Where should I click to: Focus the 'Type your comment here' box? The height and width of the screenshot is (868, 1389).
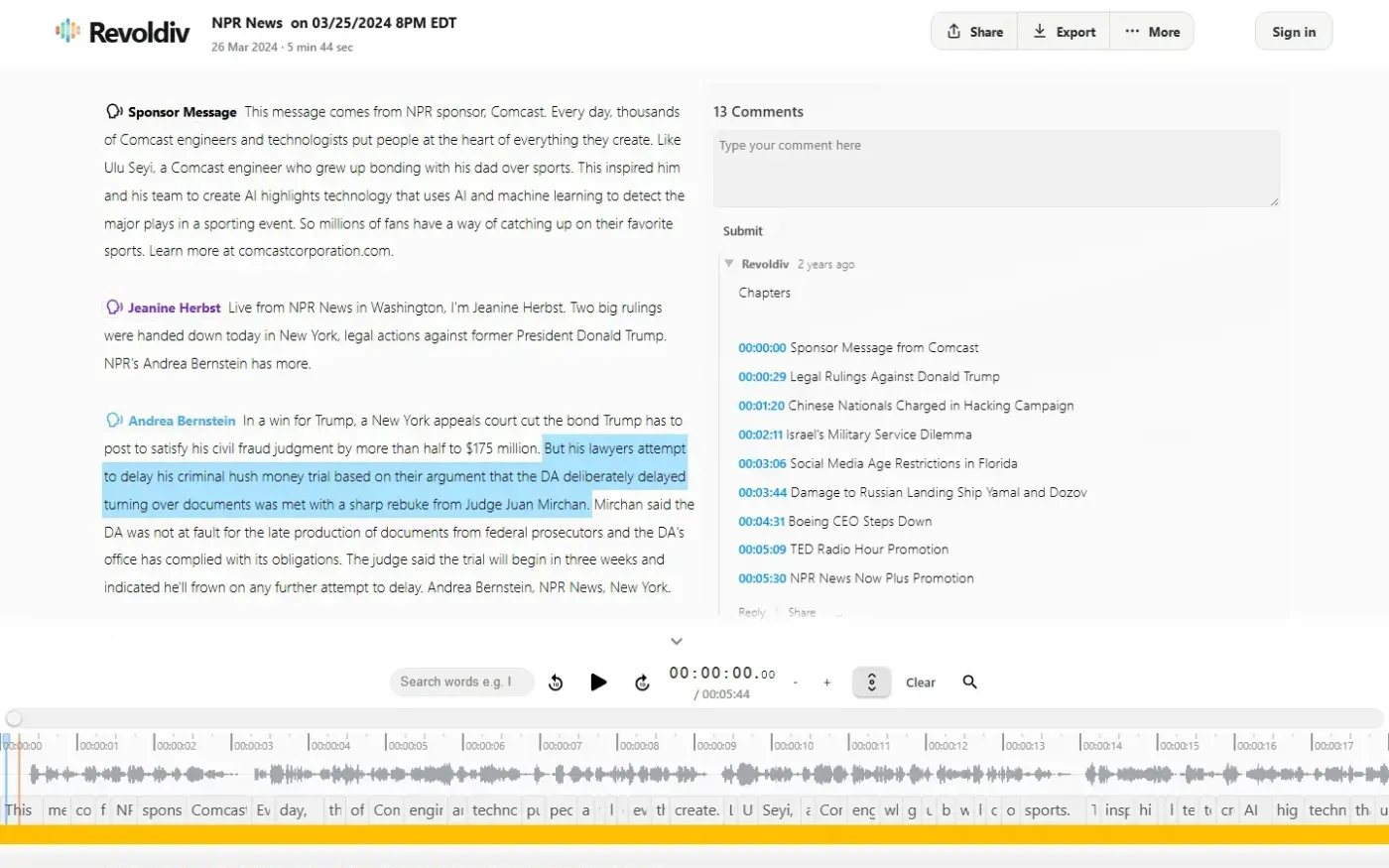[x=996, y=169]
